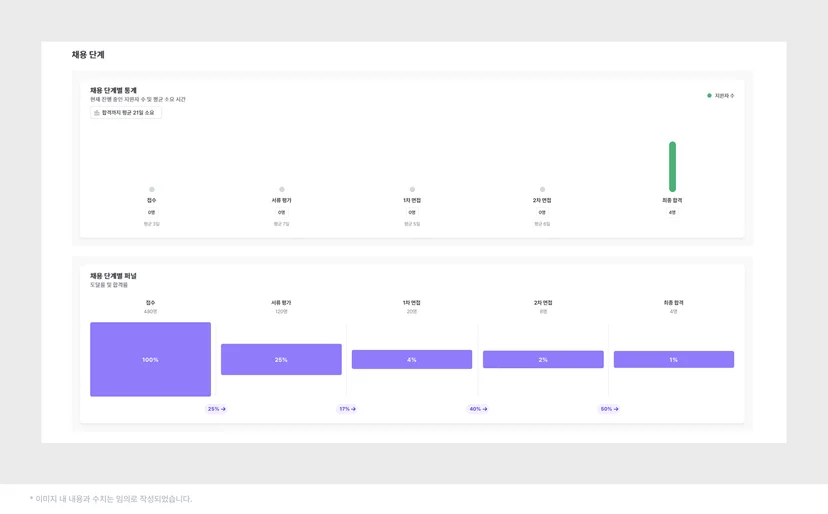The image size is (828, 514).
Task: Click the 도달률 및 합격률 subtitle
Action: point(109,285)
